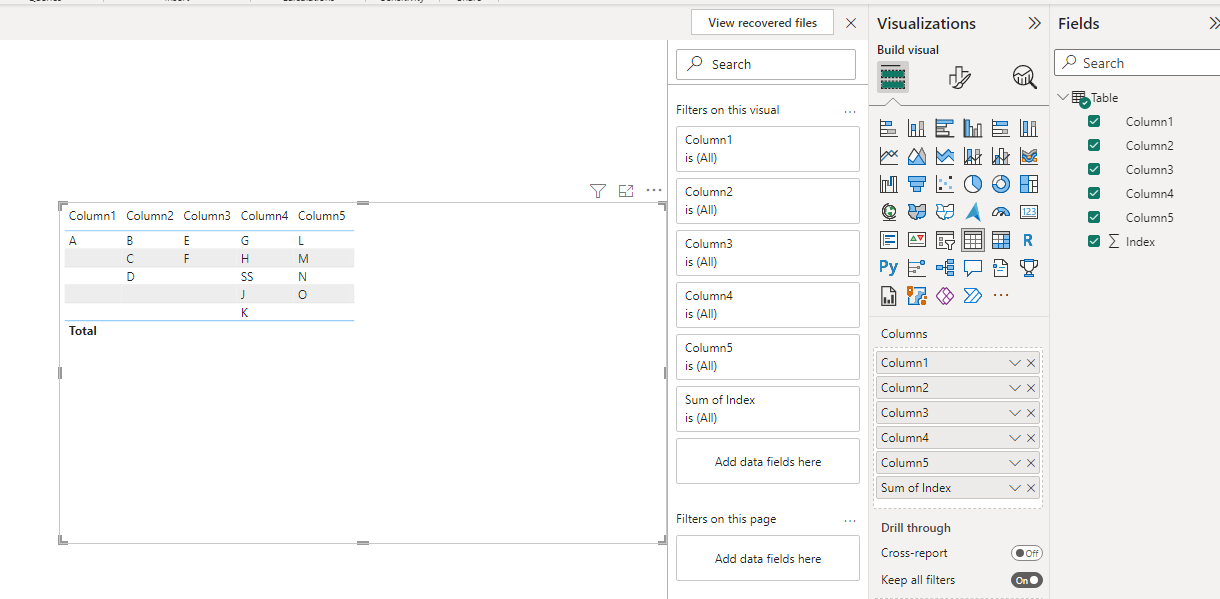The height and width of the screenshot is (599, 1220).
Task: Uncheck the Column5 field checkbox
Action: 1094,217
